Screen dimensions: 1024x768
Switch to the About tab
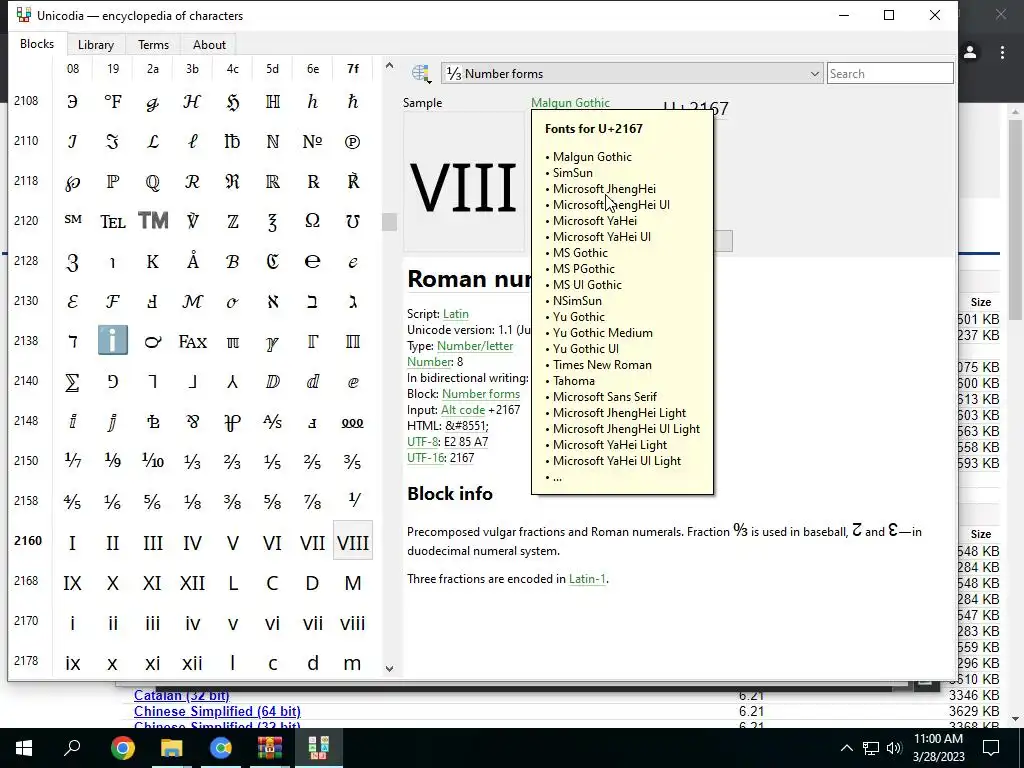[x=209, y=44]
